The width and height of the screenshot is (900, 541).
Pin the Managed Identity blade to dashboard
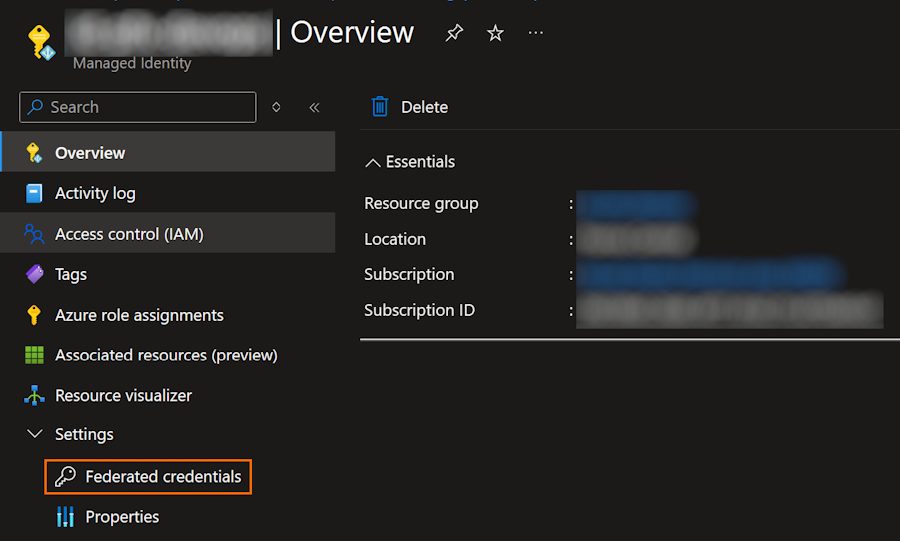pyautogui.click(x=454, y=33)
